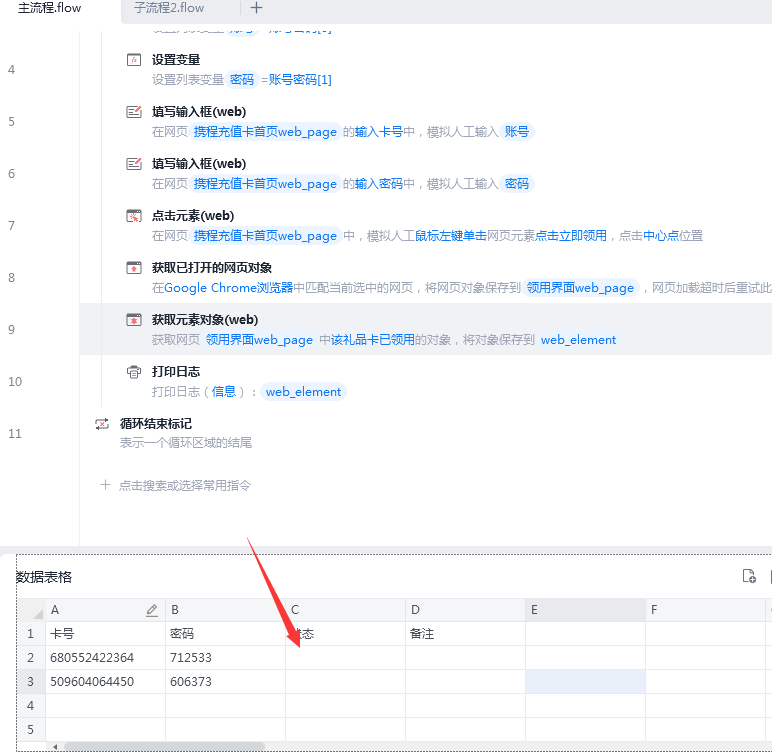Select cell containing 606373
The image size is (772, 754).
[x=225, y=682]
